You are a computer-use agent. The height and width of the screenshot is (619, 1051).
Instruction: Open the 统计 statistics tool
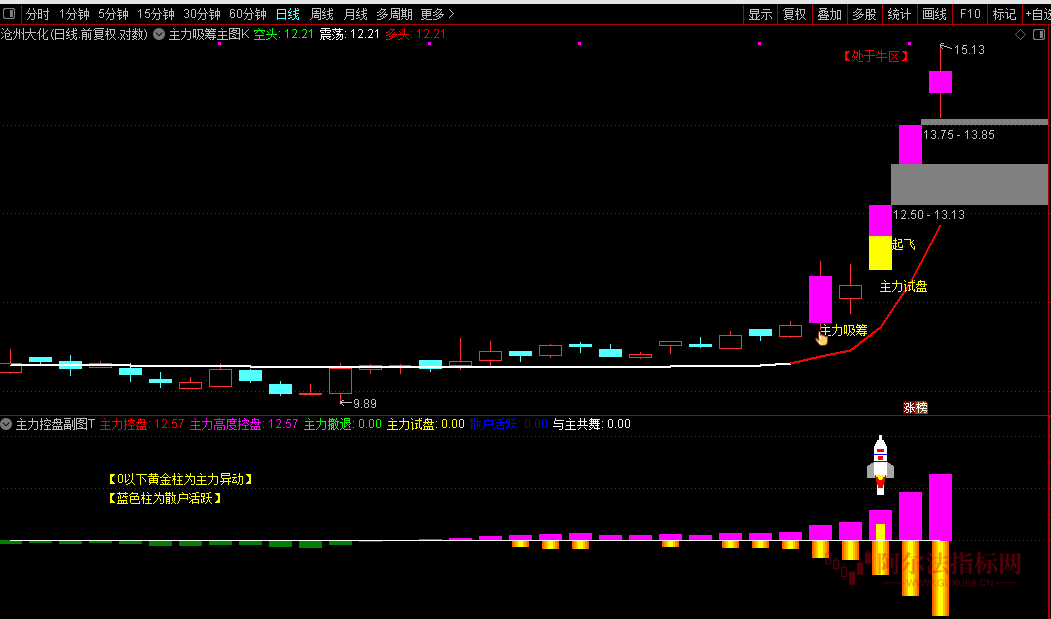coord(899,14)
